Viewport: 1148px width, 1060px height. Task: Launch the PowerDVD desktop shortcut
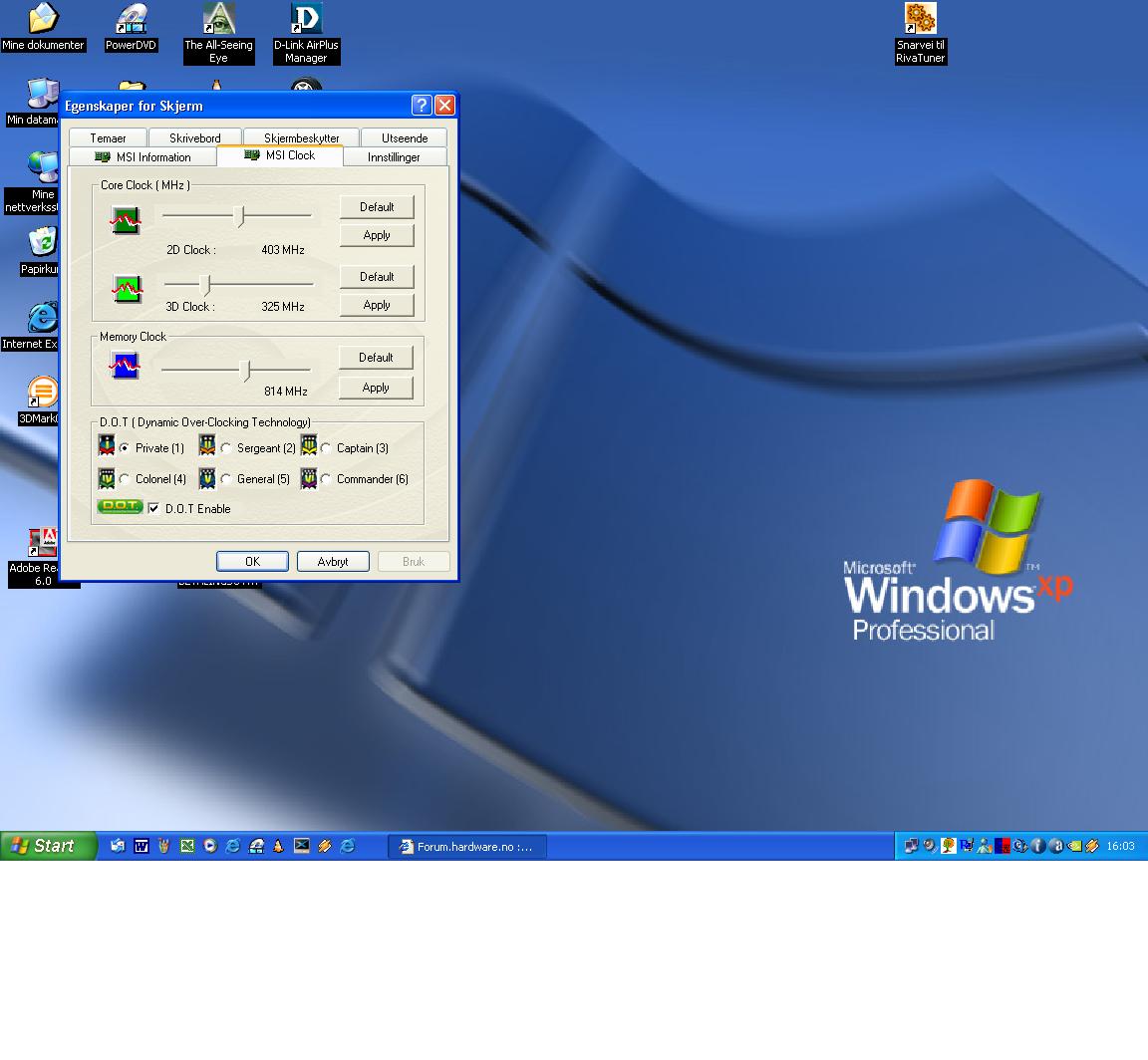click(132, 27)
